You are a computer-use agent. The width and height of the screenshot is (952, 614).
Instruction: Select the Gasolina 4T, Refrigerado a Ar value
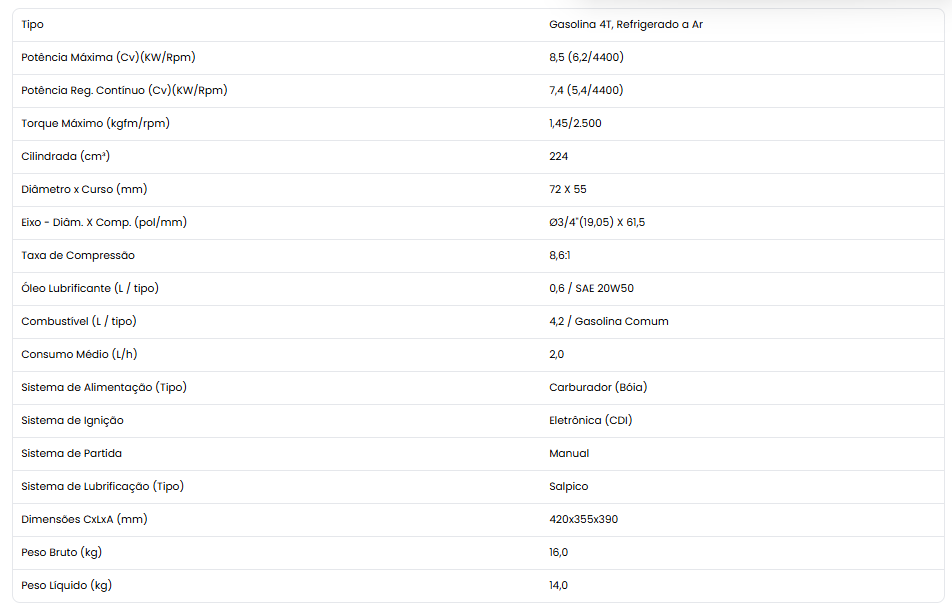click(x=625, y=24)
